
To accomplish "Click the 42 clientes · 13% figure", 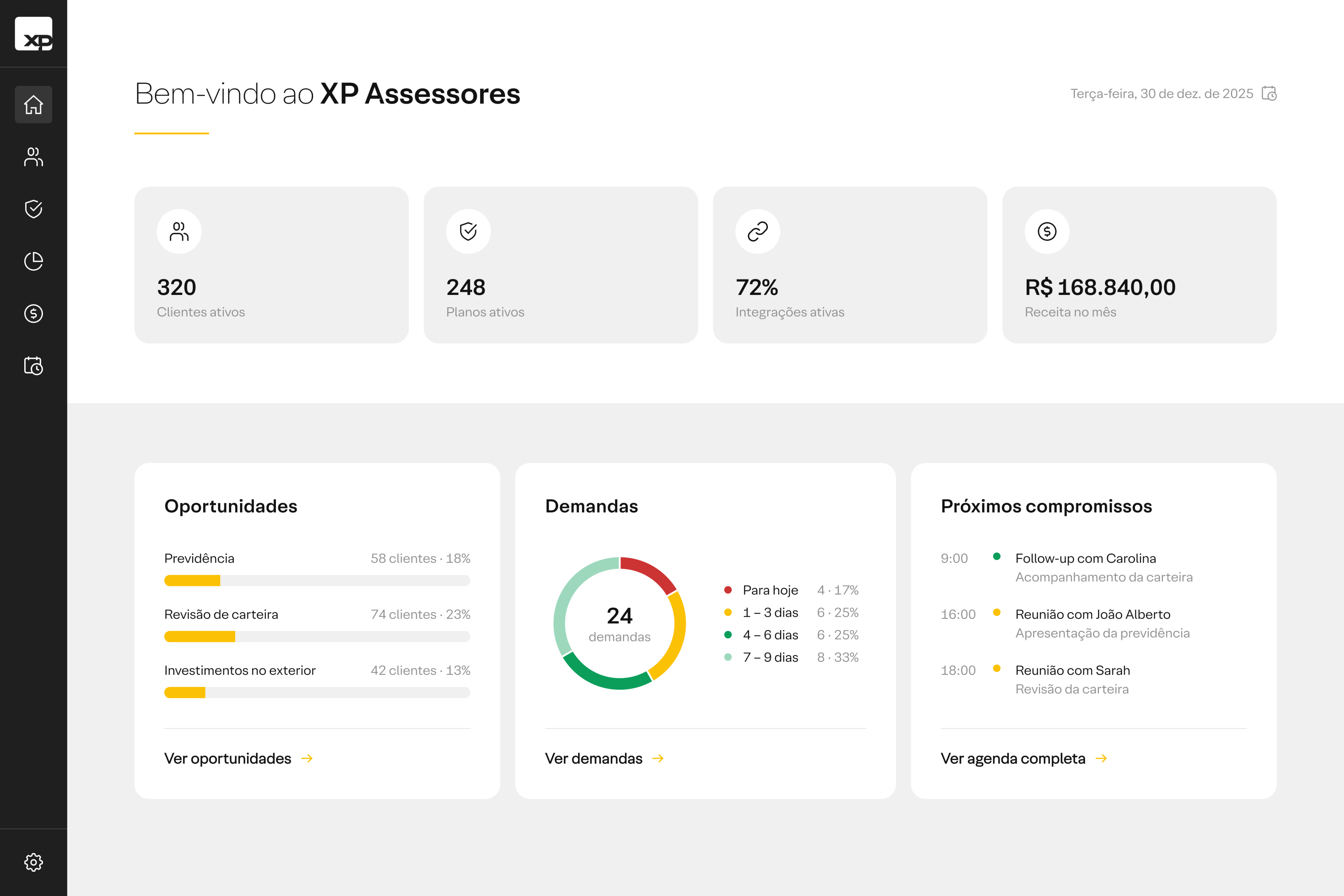I will 421,670.
